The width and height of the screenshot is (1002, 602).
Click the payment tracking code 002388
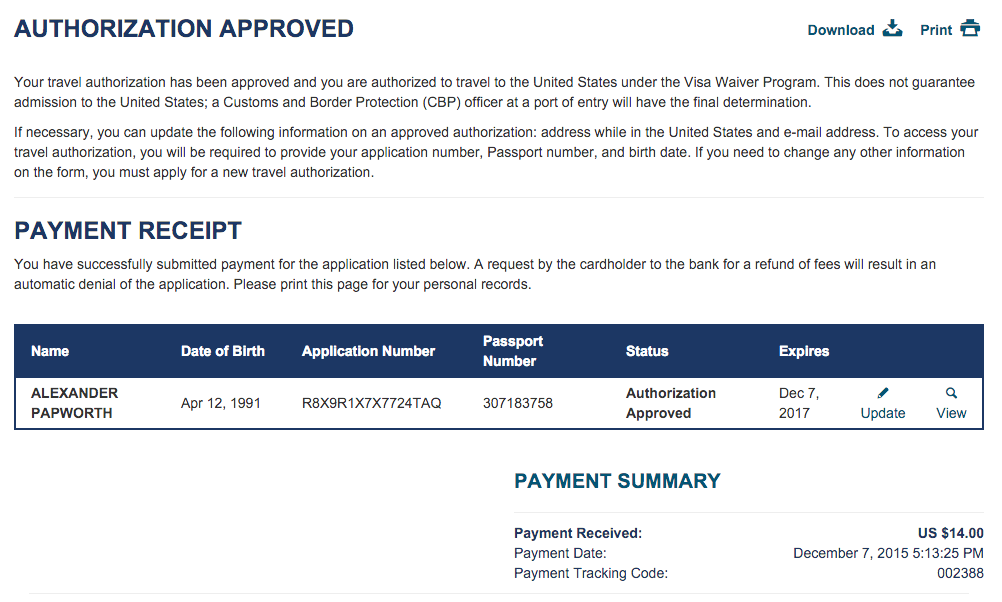pyautogui.click(x=960, y=573)
